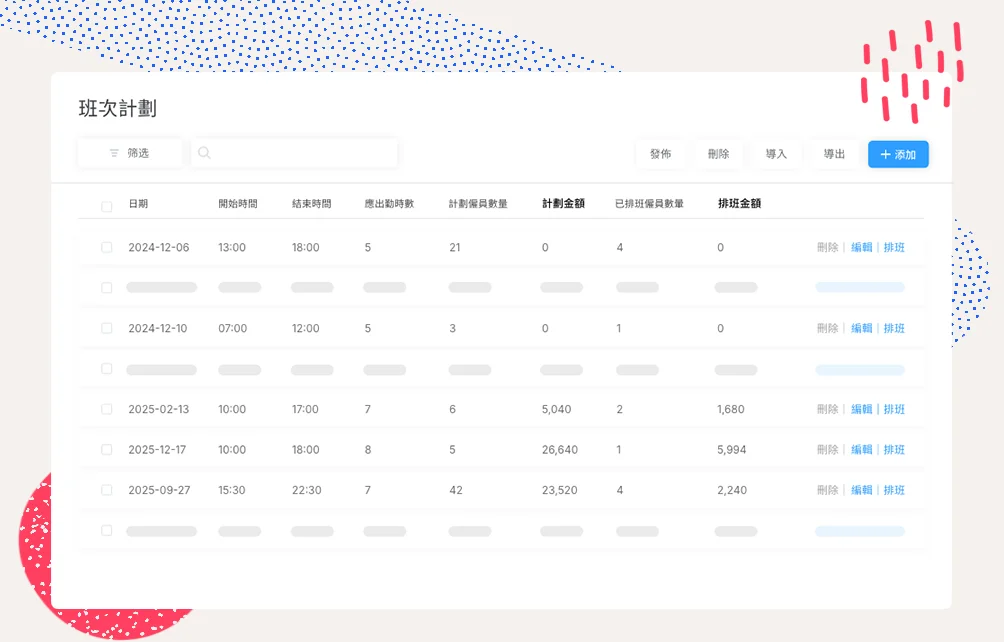Viewport: 1004px width, 642px height.
Task: Click the plus icon on 添加 button
Action: (885, 155)
